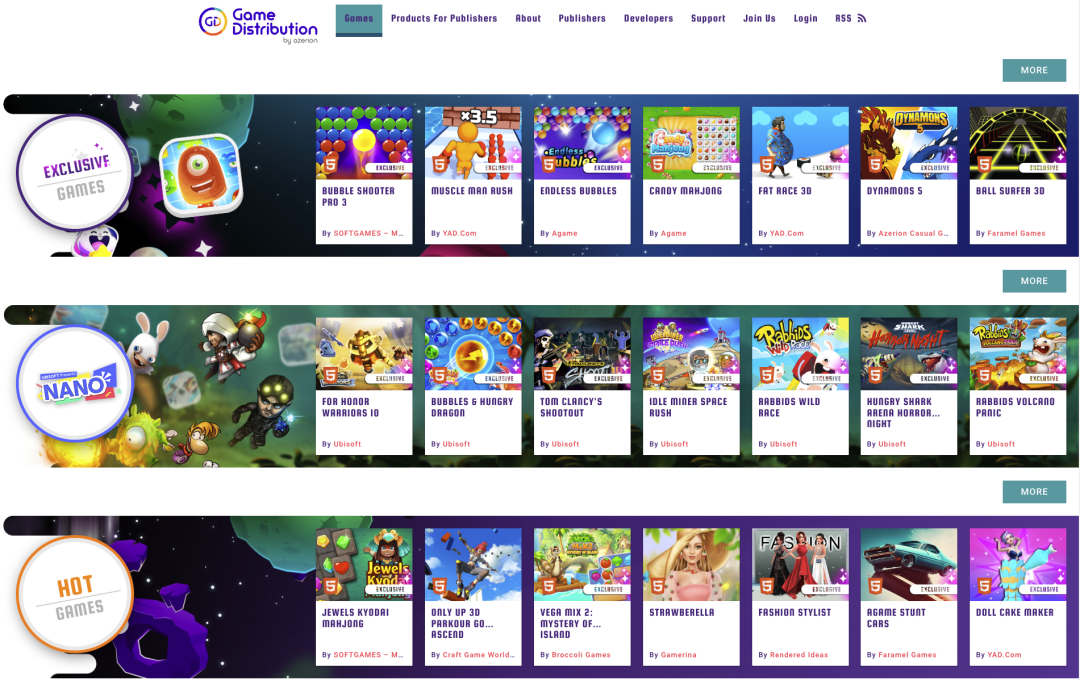Click the Dynamons 5 title text
The image size is (1080, 680).
click(x=894, y=191)
